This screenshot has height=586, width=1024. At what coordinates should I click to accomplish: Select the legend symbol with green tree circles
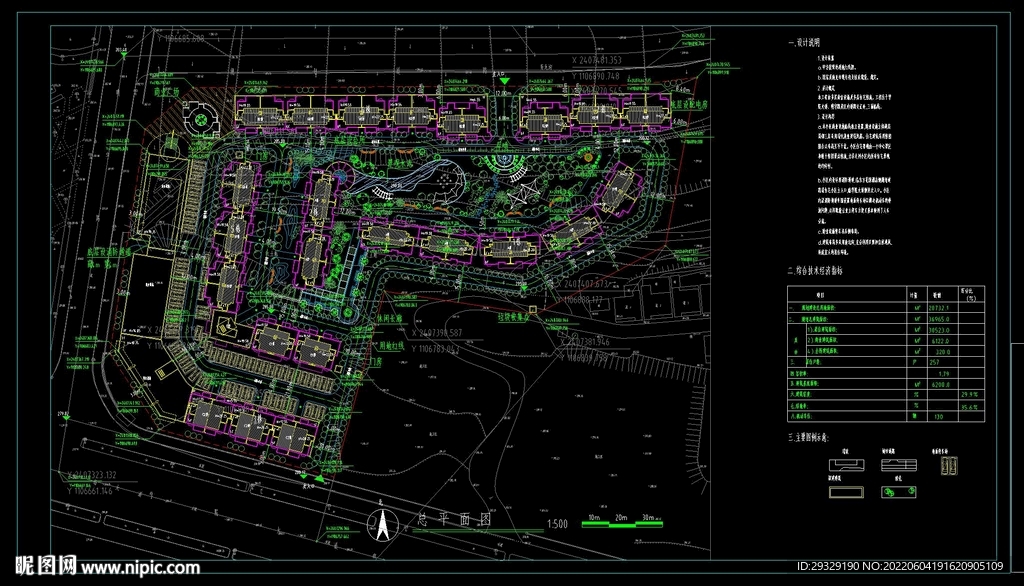(899, 492)
